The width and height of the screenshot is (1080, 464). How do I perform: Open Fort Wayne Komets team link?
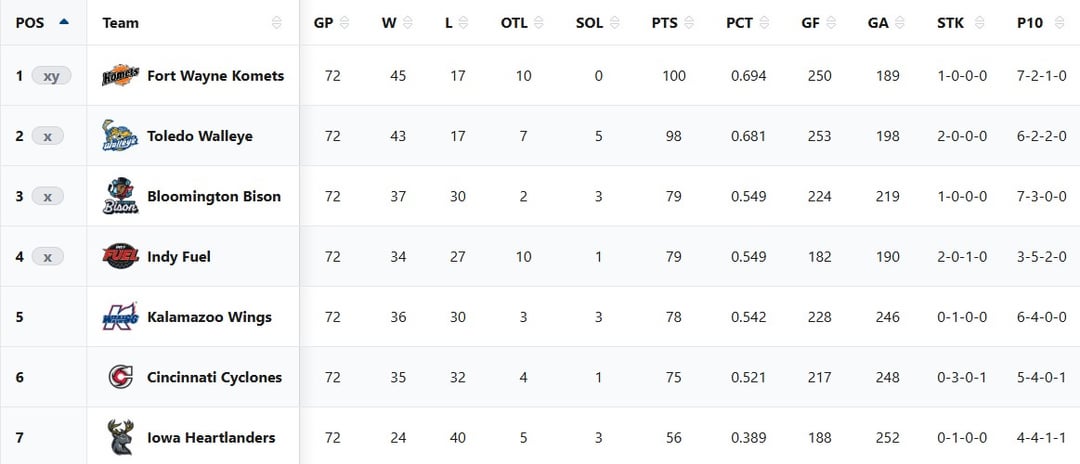tap(215, 76)
